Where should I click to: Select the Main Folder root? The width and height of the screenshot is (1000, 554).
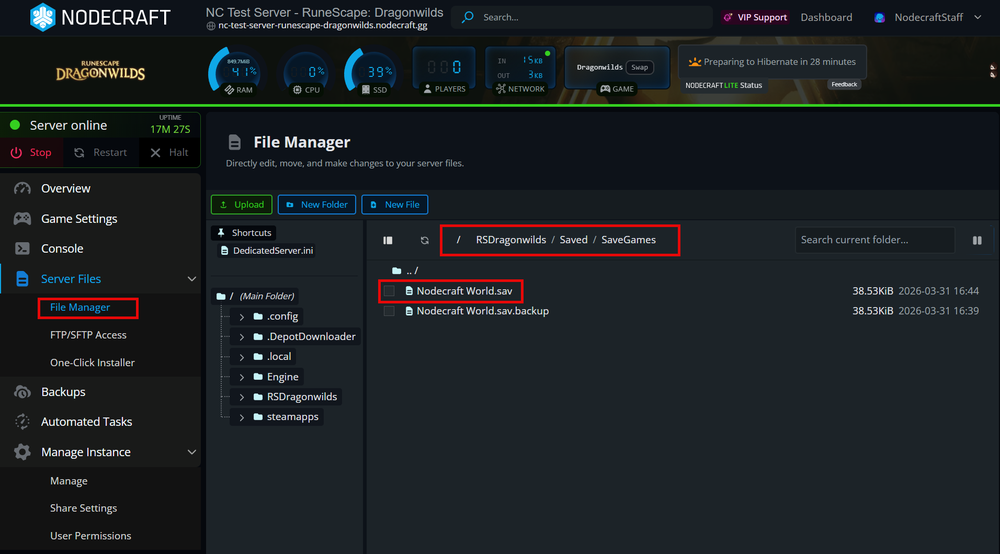(255, 296)
